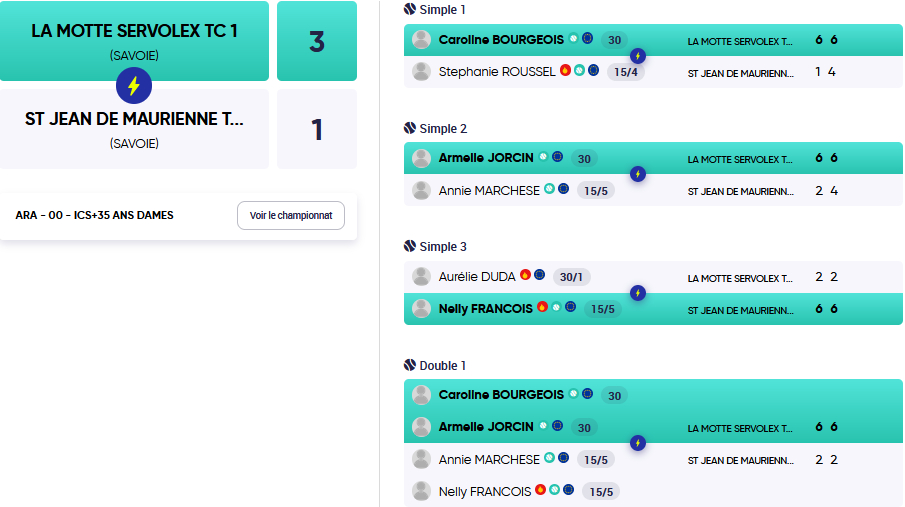The width and height of the screenshot is (905, 507).
Task: Open the Voir le championnat button
Action: pos(291,215)
